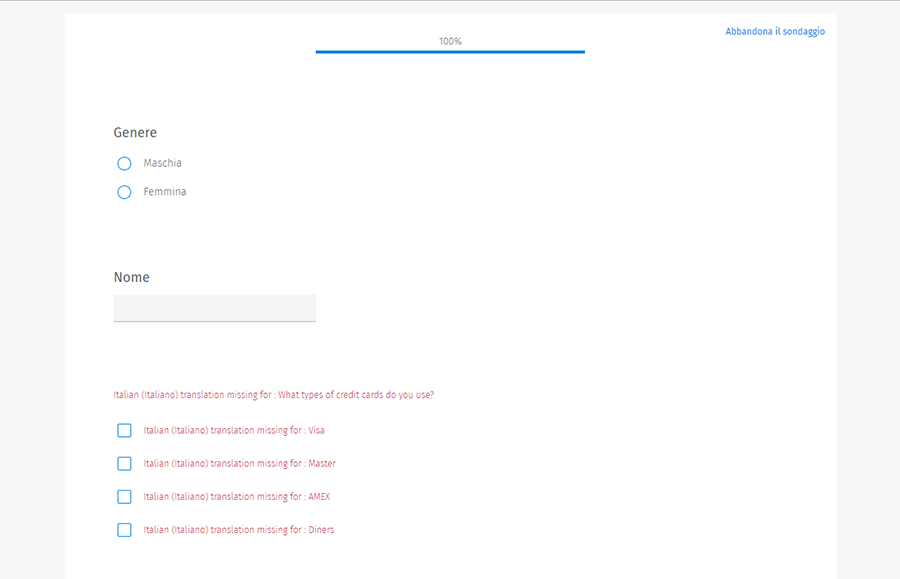The width and height of the screenshot is (900, 579).
Task: Click the Femmina option label text
Action: 164,192
